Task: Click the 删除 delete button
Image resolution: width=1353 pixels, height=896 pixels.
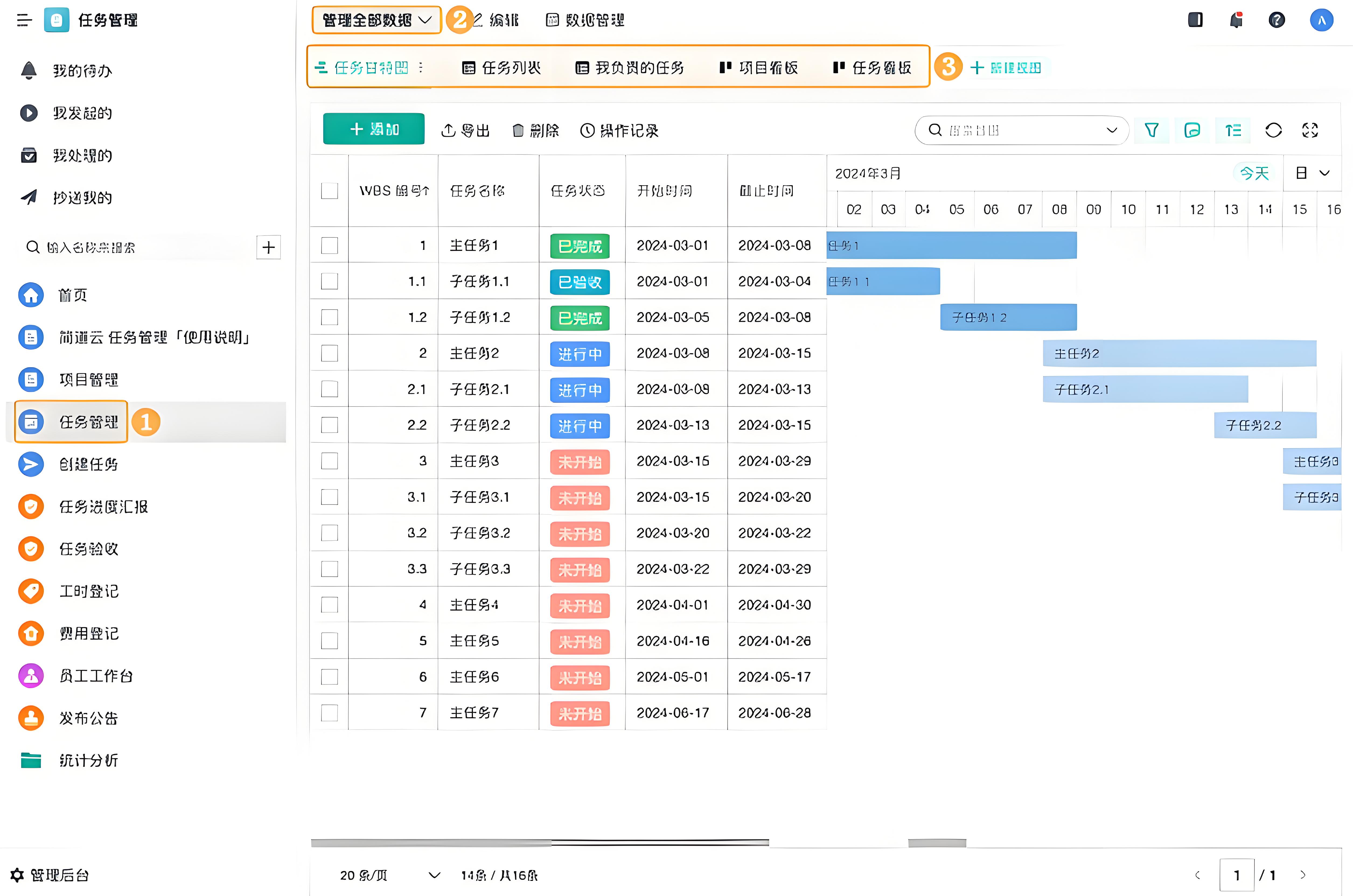Action: pyautogui.click(x=536, y=131)
